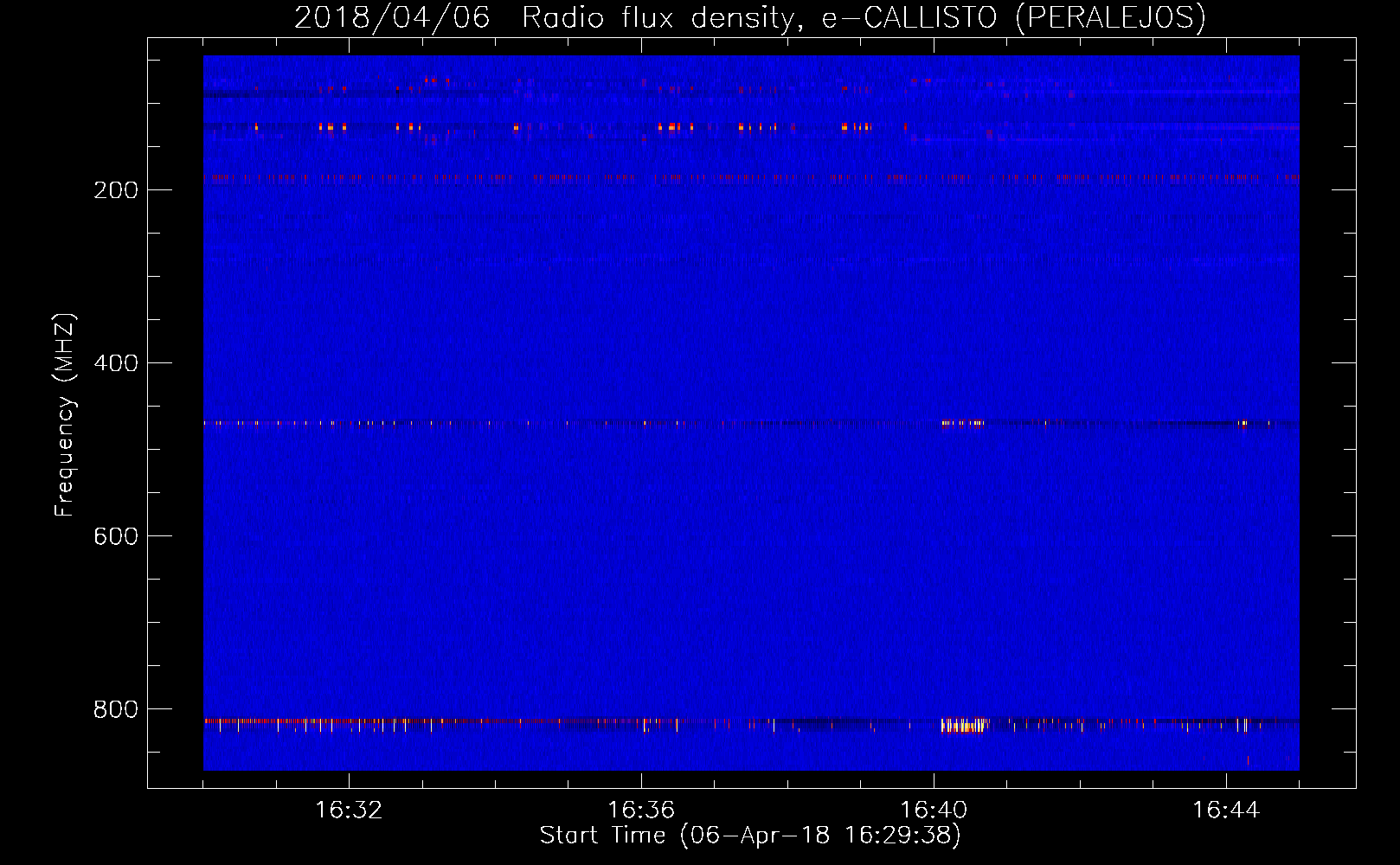Click the 16:32 time tick label
The image size is (1400, 865).
point(349,811)
